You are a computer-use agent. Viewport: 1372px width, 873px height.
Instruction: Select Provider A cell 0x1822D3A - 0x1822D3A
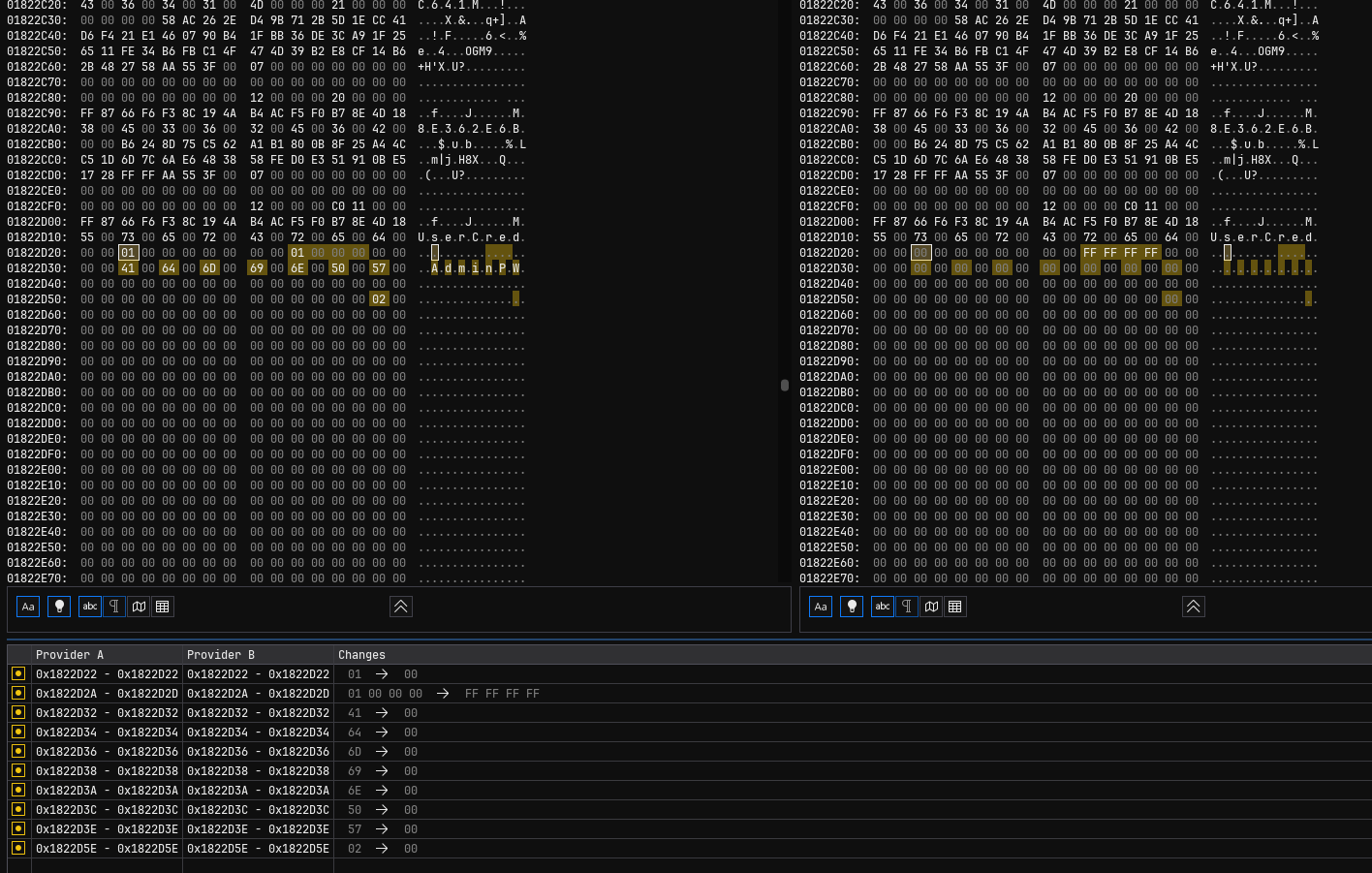(107, 791)
